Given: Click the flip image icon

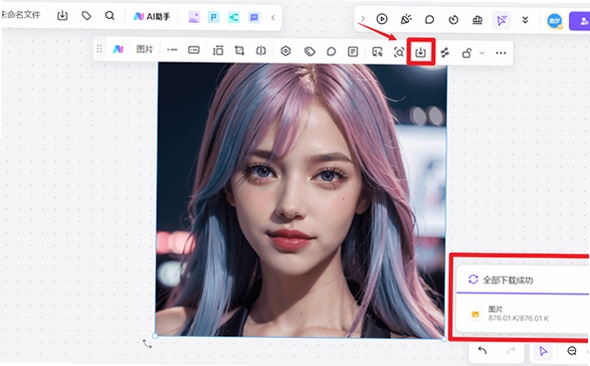Looking at the screenshot, I should (261, 50).
